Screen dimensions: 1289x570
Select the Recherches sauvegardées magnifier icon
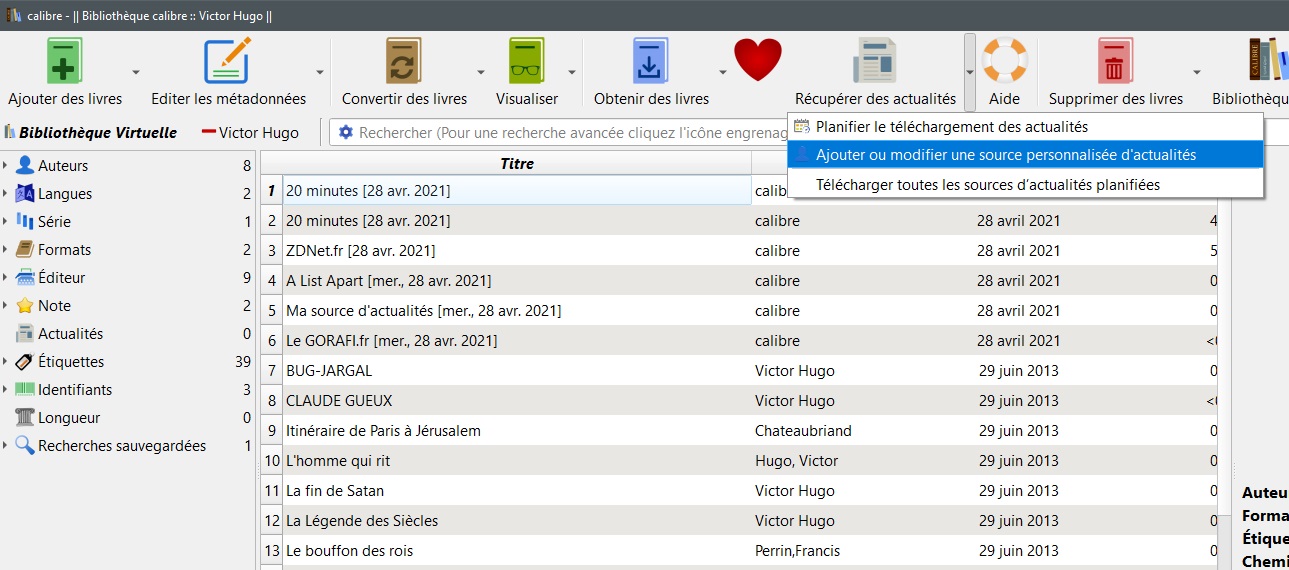pyautogui.click(x=24, y=446)
